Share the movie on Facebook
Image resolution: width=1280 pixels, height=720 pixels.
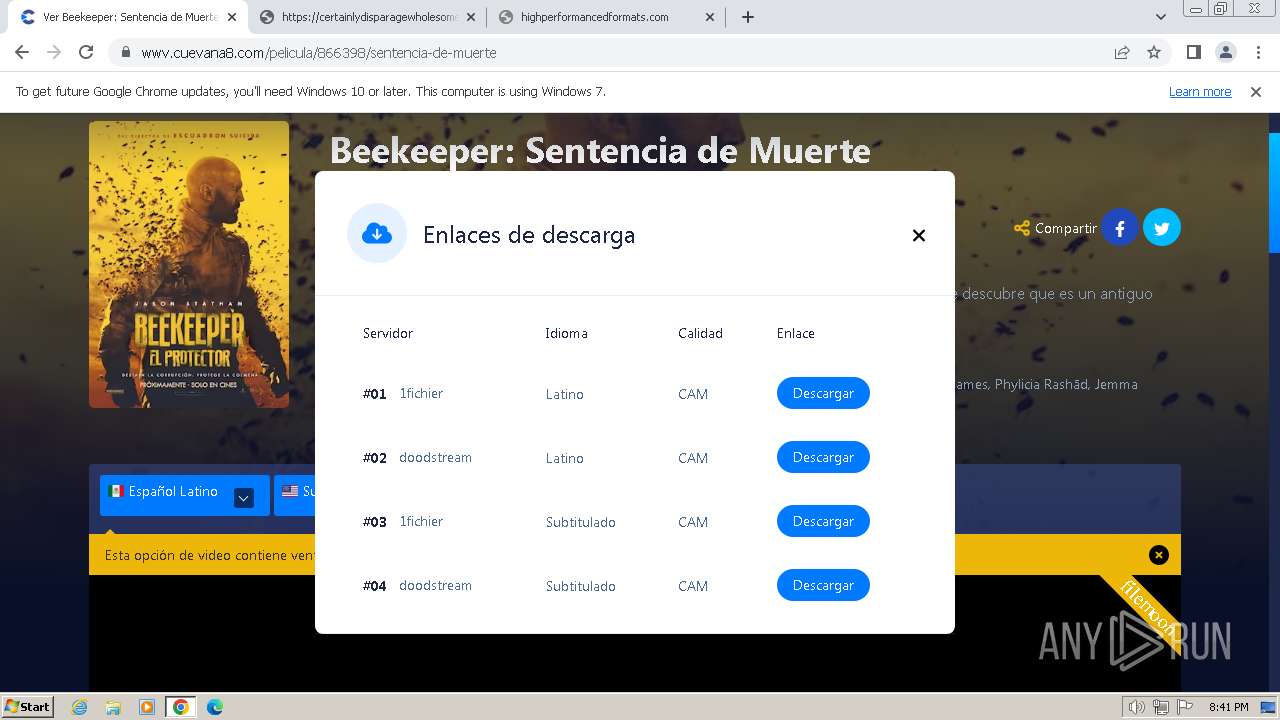pyautogui.click(x=1120, y=228)
